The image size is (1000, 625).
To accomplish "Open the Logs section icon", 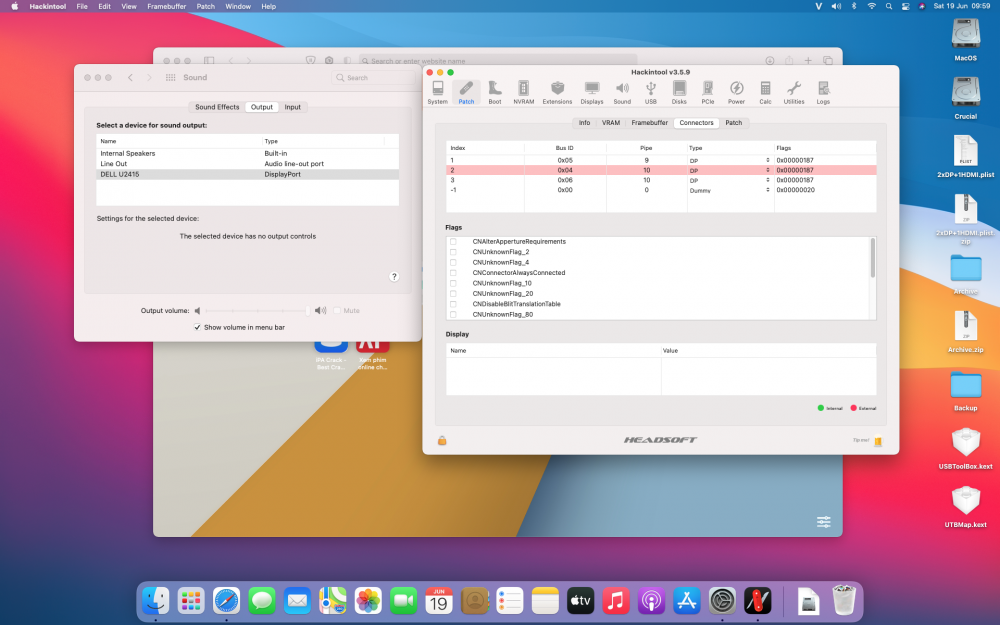I will (x=823, y=92).
